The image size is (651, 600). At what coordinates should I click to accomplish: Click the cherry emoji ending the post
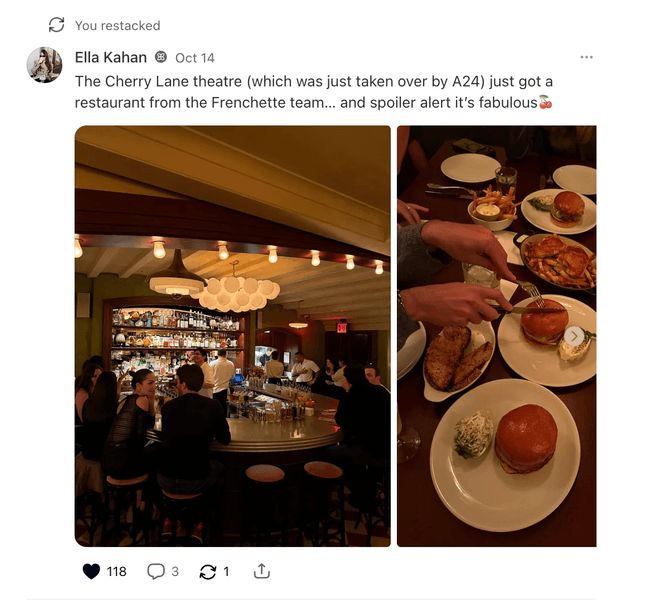click(x=546, y=102)
